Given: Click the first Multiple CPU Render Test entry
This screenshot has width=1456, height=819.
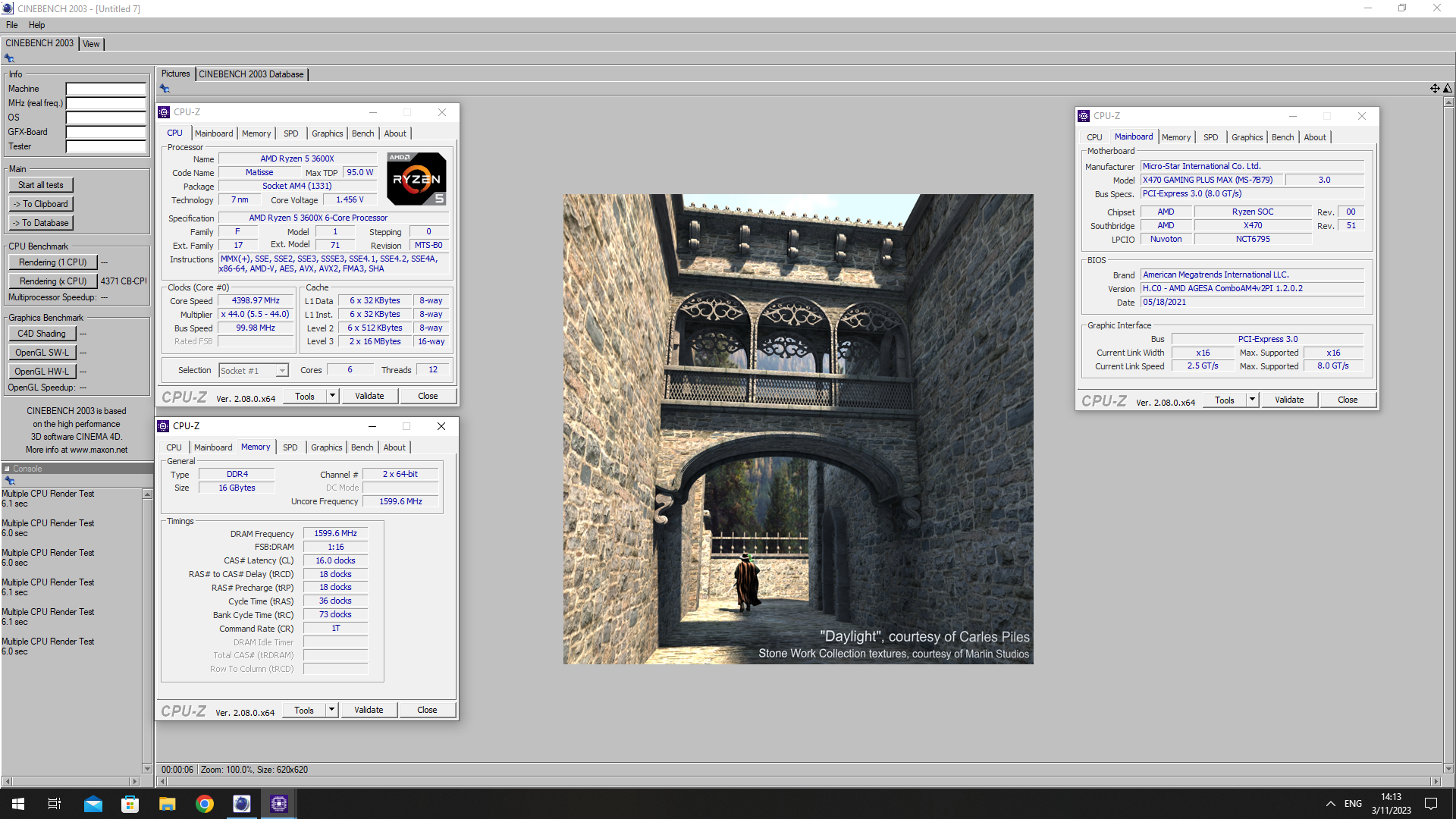Looking at the screenshot, I should click(48, 494).
